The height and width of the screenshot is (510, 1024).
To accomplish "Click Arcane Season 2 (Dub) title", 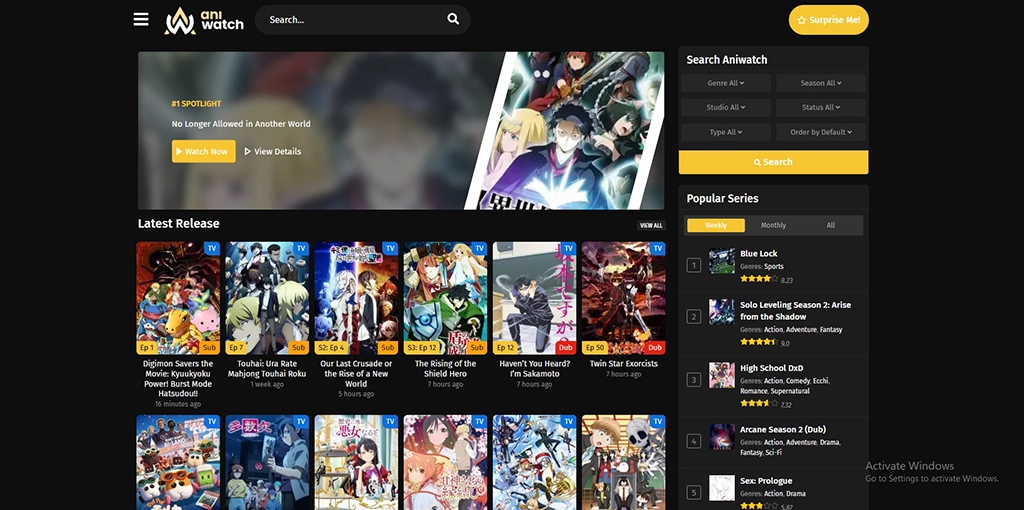I will 782,430.
